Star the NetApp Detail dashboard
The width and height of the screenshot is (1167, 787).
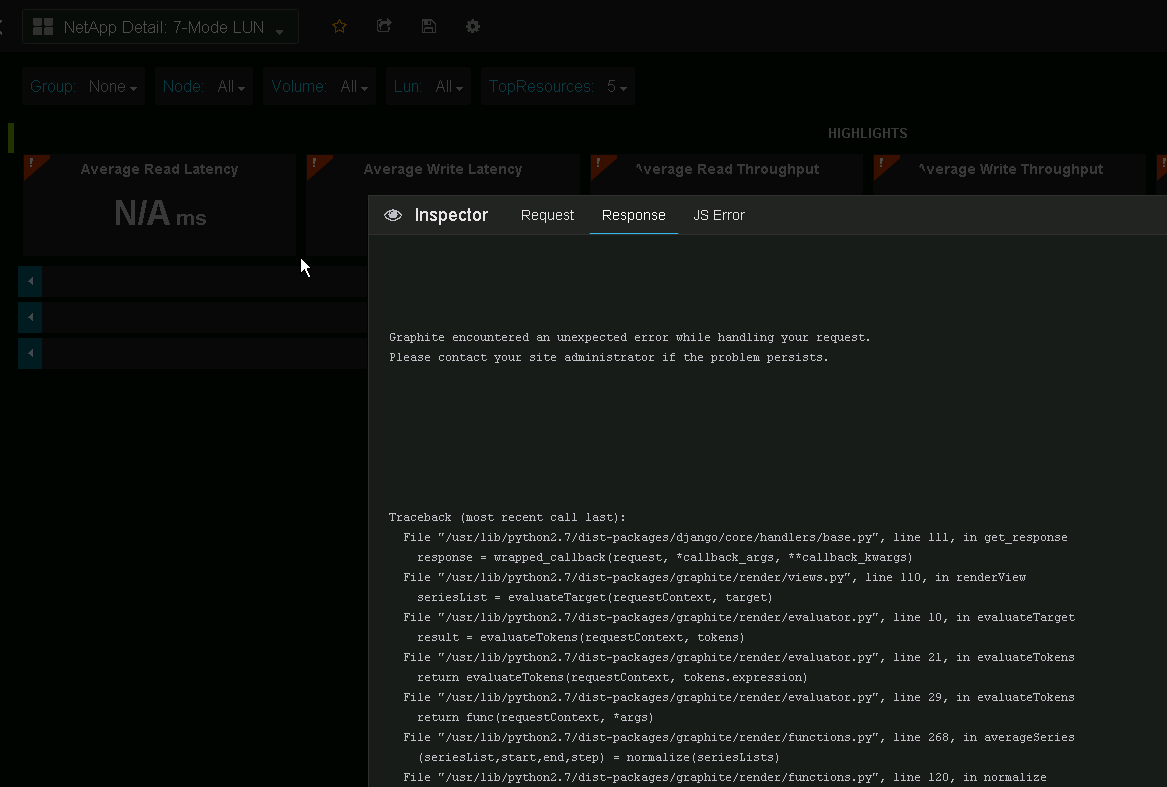(x=339, y=27)
